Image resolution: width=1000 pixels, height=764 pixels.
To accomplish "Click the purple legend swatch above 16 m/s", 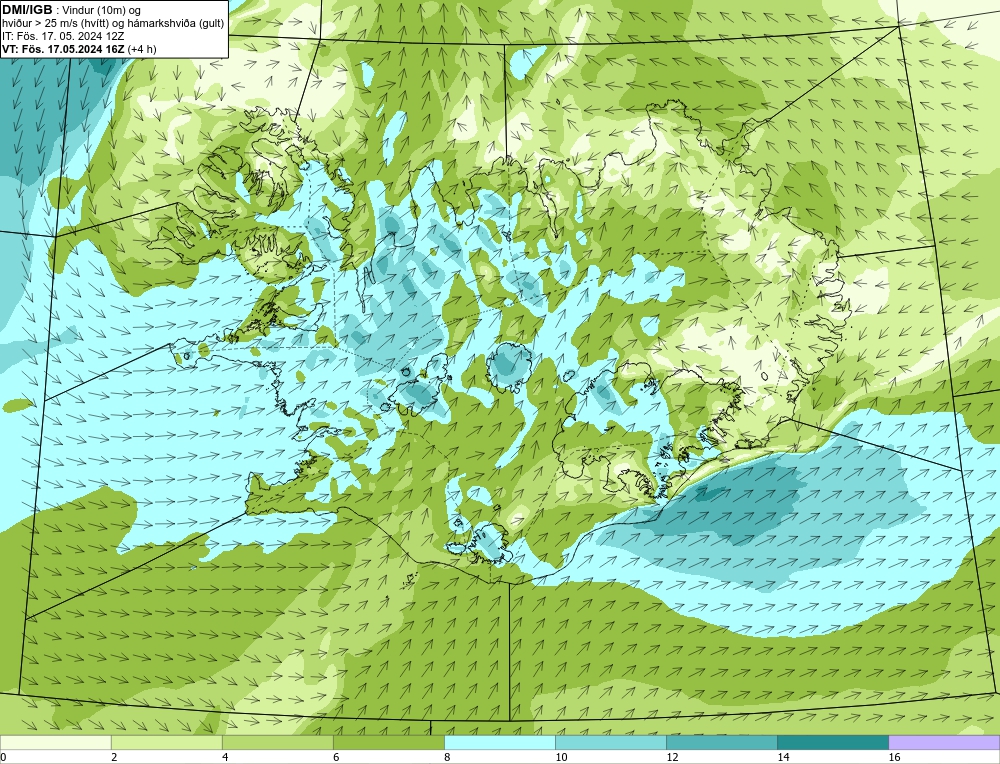I will click(x=944, y=742).
